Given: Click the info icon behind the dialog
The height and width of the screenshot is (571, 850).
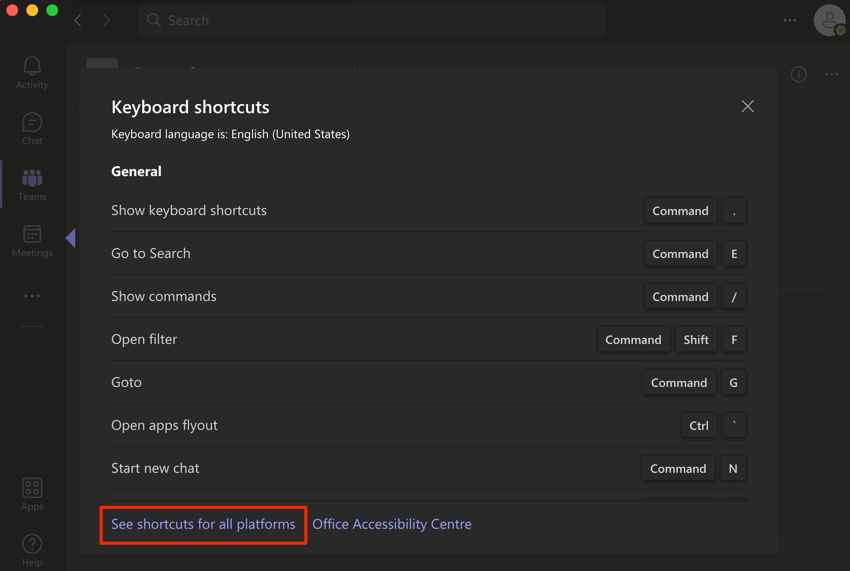Looking at the screenshot, I should point(799,74).
